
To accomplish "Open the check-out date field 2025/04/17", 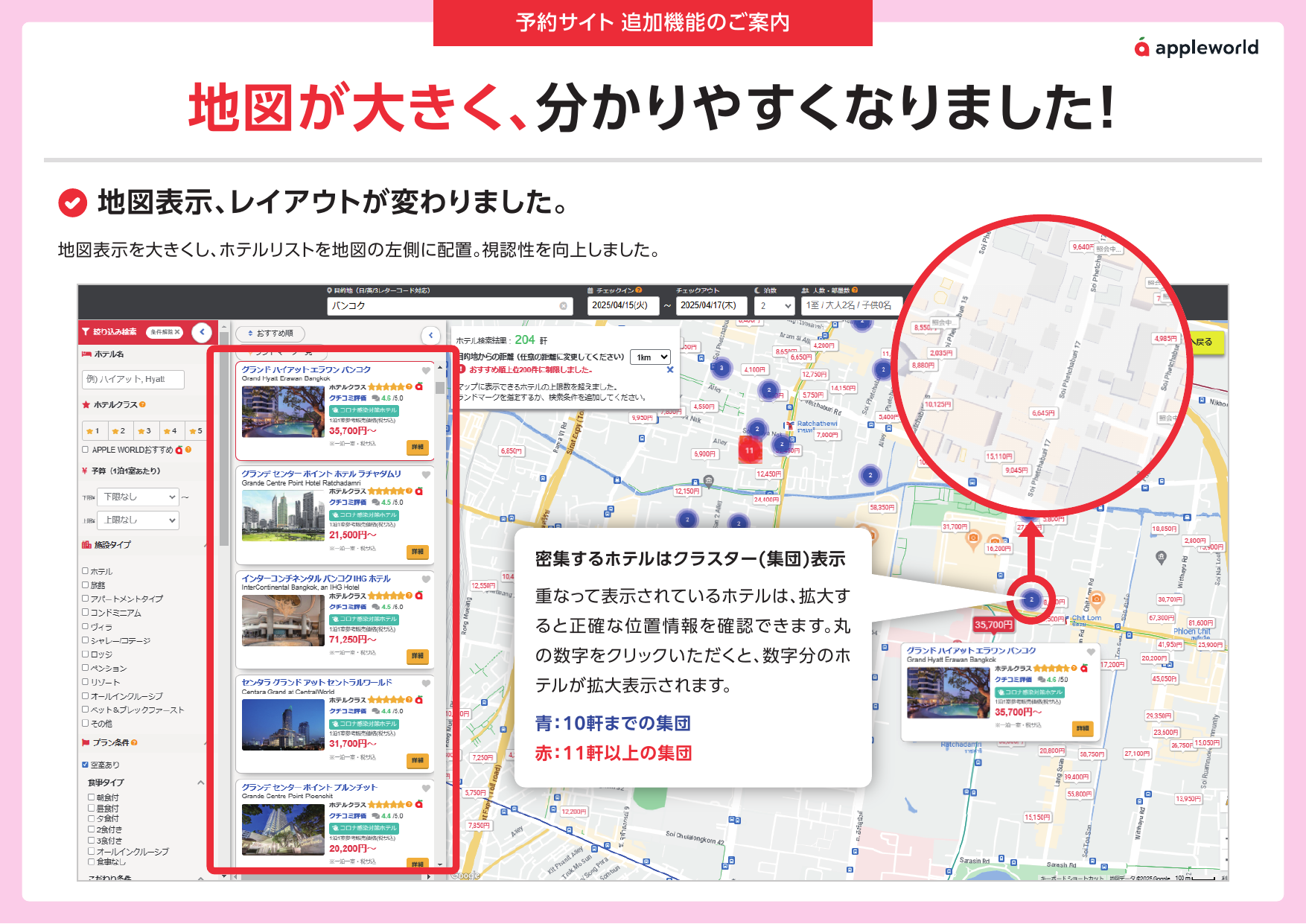I will click(712, 306).
